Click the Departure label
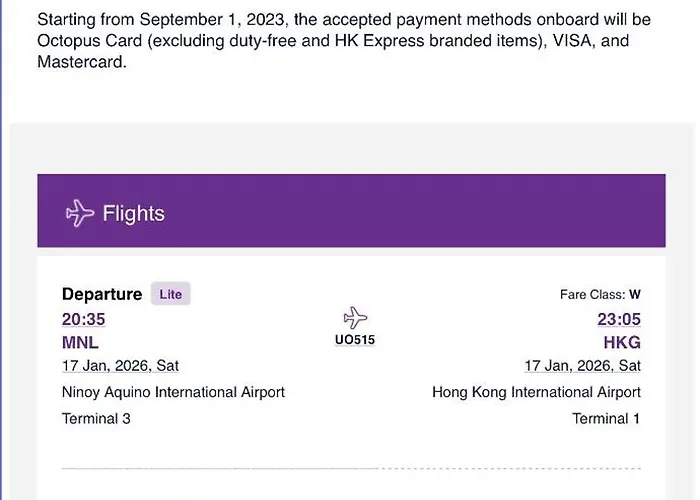This screenshot has width=700, height=500. pos(102,294)
